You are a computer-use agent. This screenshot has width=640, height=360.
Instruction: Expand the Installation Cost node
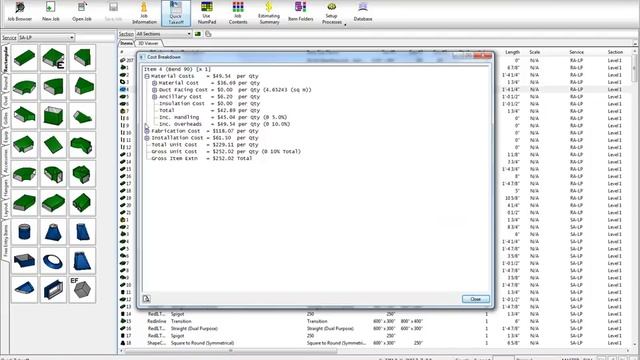147,138
